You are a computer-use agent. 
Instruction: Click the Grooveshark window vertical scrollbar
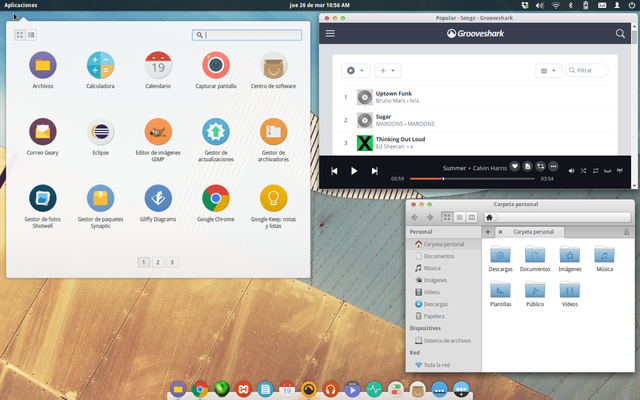tap(634, 106)
